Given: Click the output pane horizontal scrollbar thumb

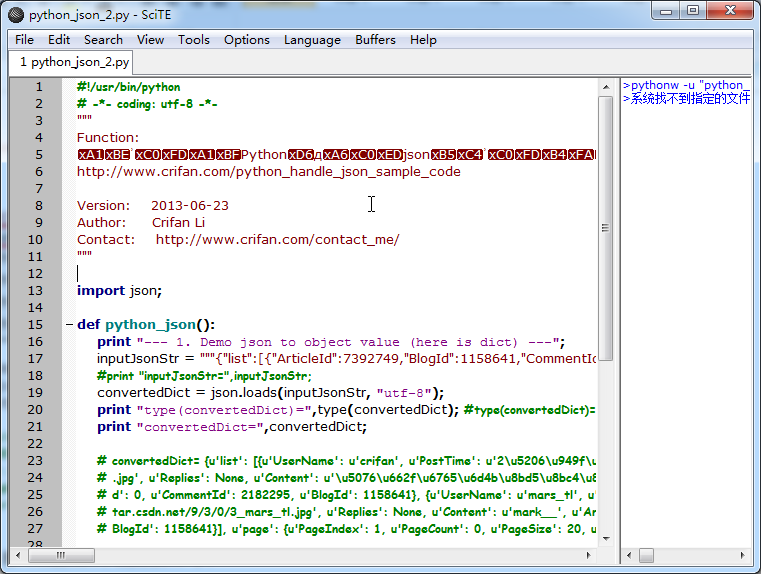Looking at the screenshot, I should tap(646, 555).
